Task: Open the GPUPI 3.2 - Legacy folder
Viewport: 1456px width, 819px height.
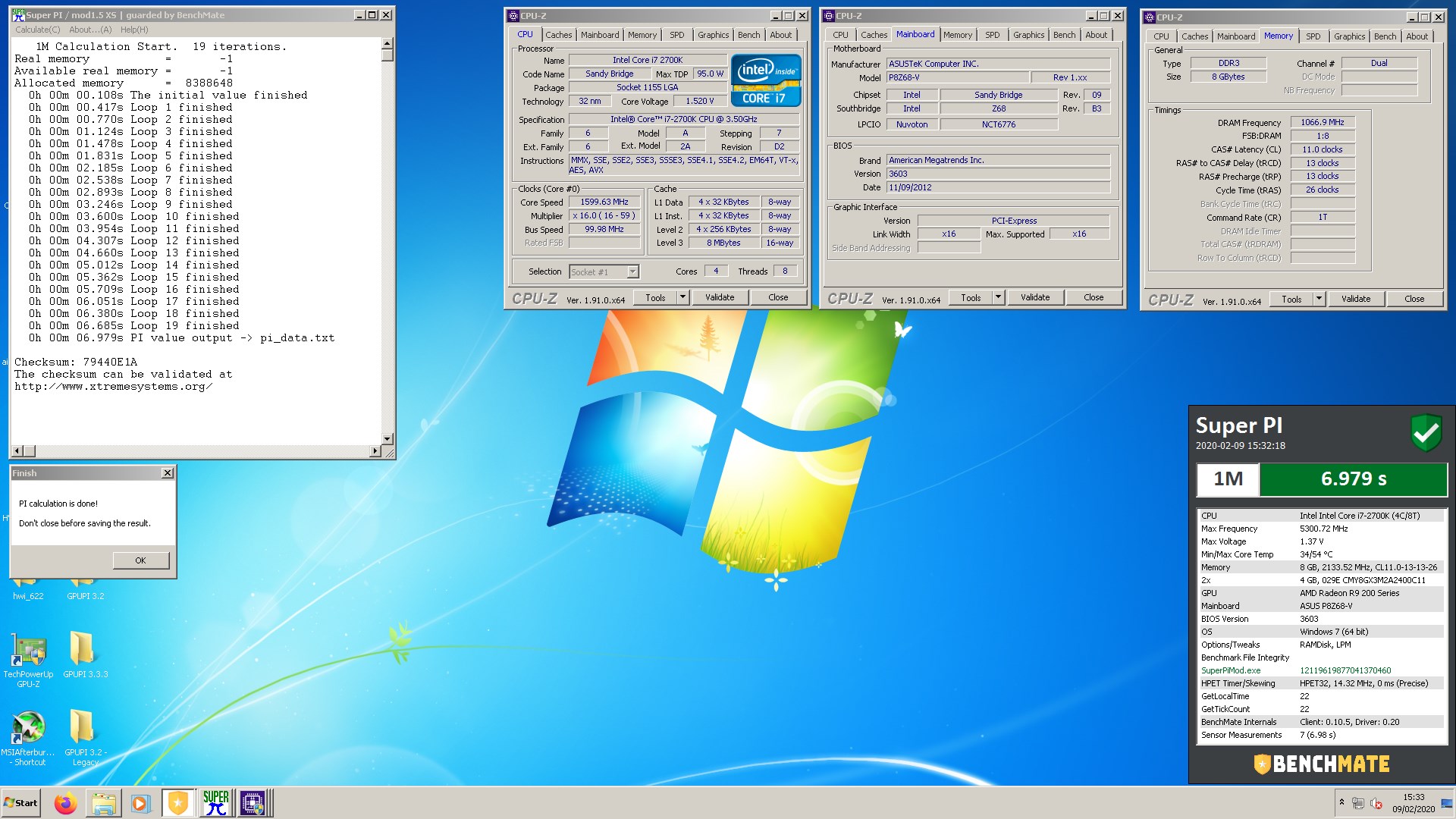Action: tap(85, 738)
